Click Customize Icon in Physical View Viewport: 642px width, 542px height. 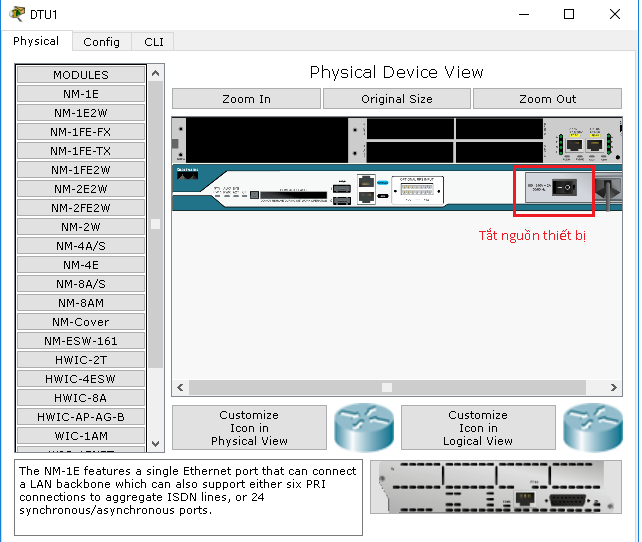[249, 428]
